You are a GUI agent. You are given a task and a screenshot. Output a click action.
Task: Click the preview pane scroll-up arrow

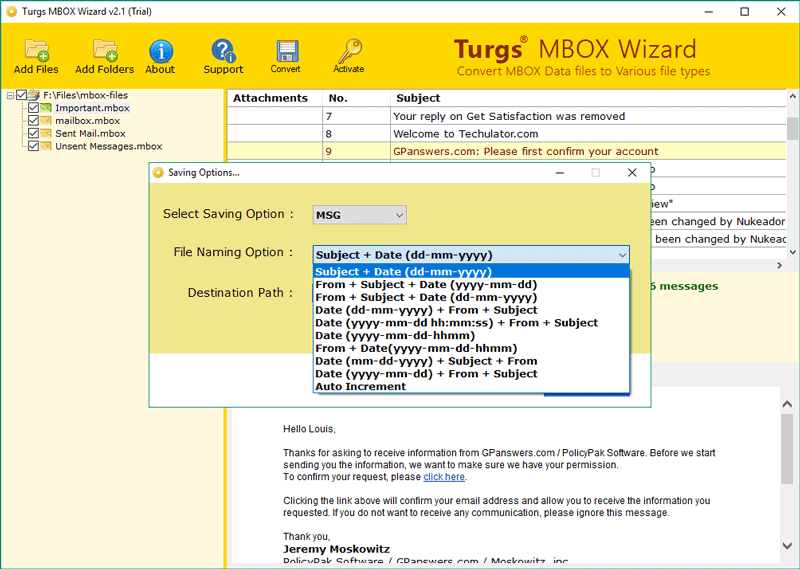pyautogui.click(x=787, y=404)
